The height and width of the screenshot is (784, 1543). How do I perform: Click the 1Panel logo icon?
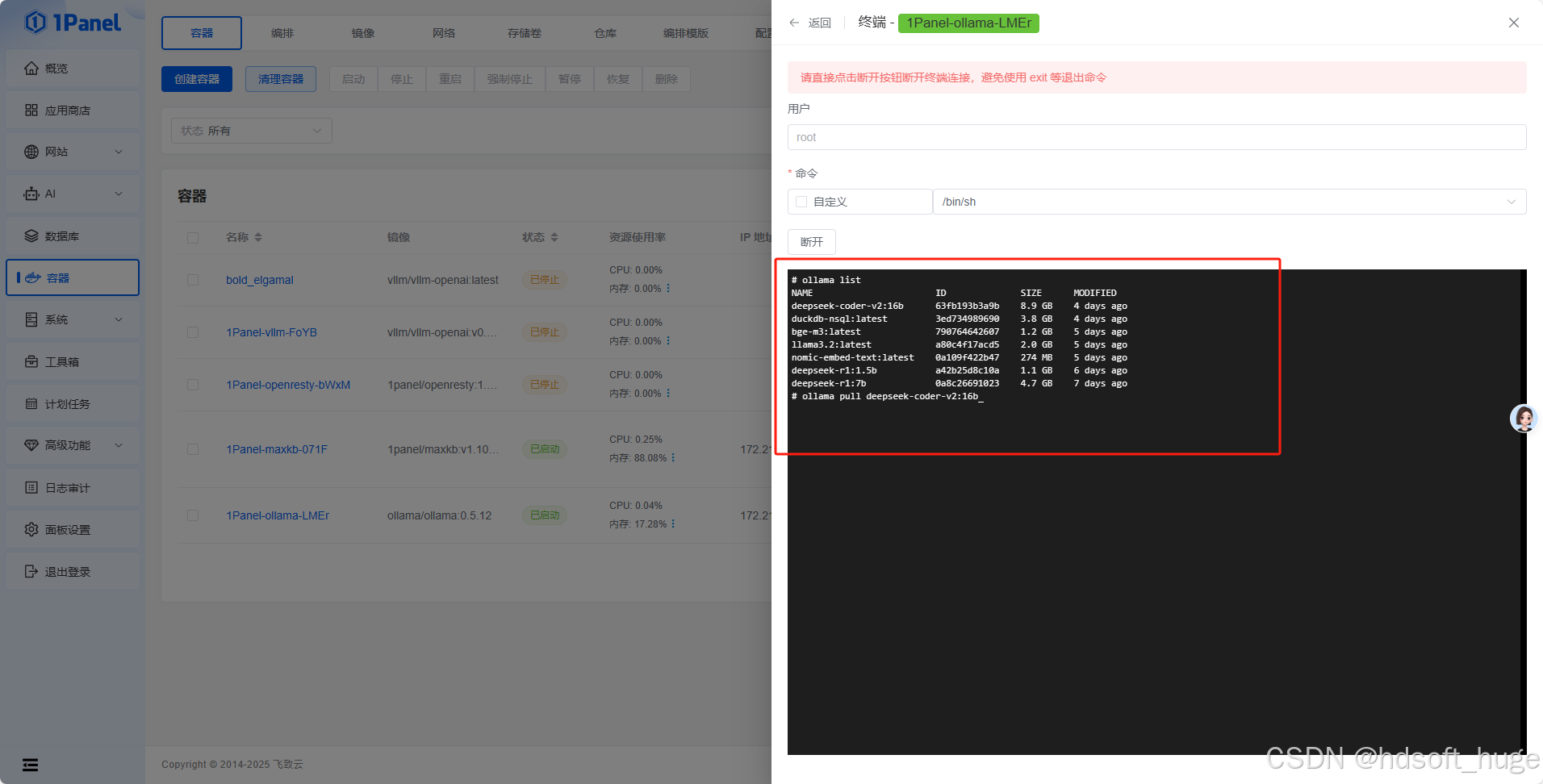pyautogui.click(x=36, y=22)
